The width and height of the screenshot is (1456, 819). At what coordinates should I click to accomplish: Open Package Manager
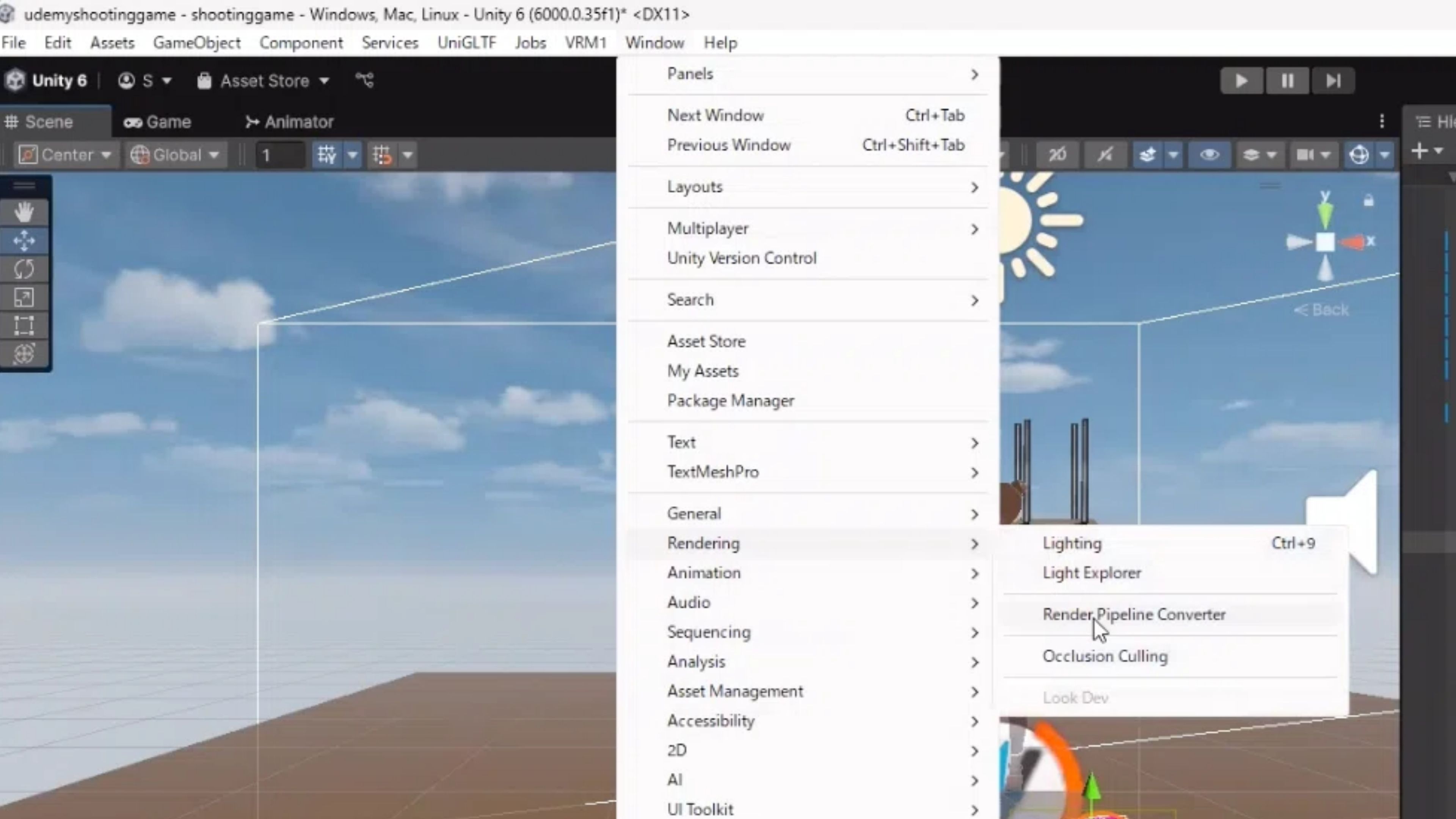coord(808,401)
